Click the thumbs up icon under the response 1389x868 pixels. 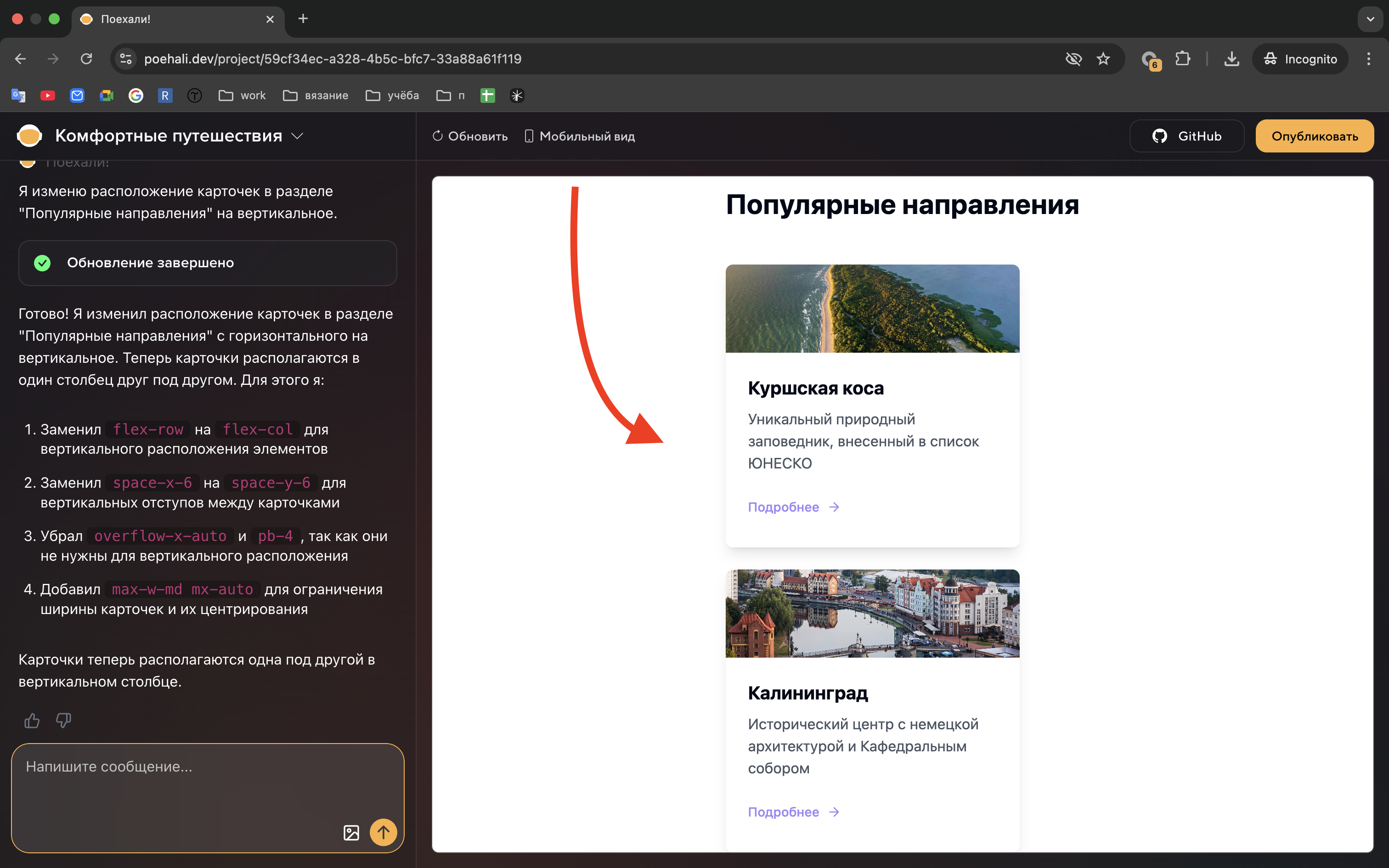pyautogui.click(x=32, y=721)
